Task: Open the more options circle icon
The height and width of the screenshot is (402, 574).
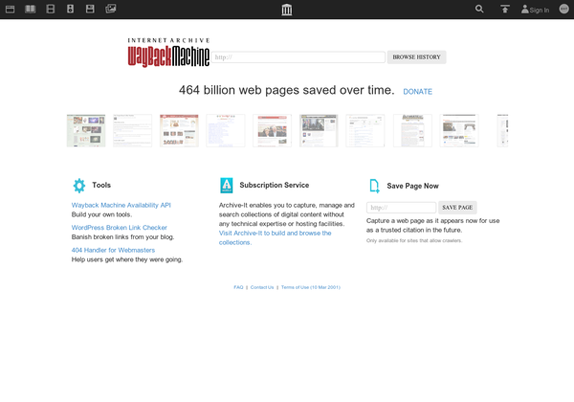Action: point(564,9)
